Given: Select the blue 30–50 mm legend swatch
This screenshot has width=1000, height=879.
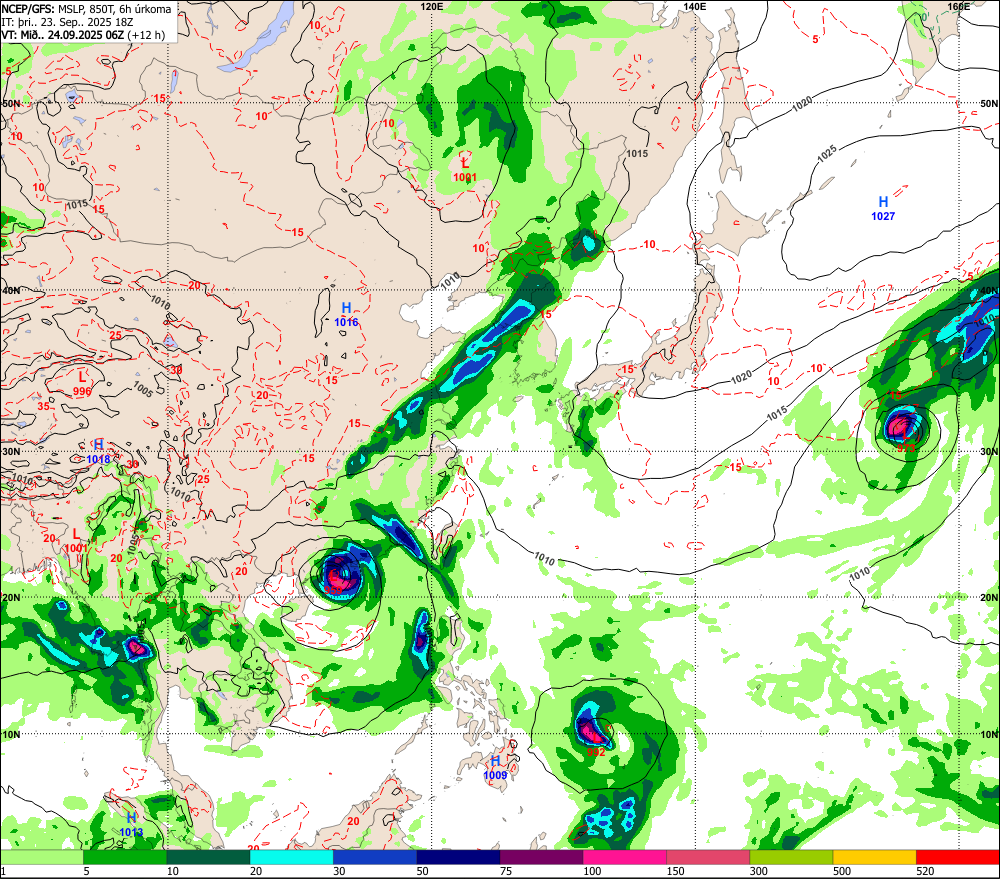Looking at the screenshot, I should [375, 857].
